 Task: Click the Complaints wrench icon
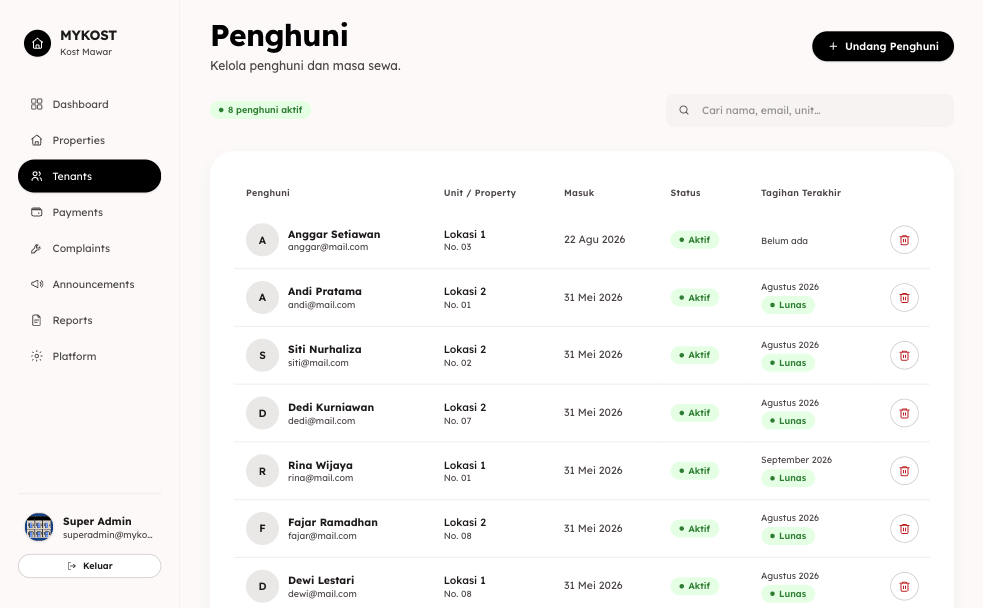click(x=37, y=248)
